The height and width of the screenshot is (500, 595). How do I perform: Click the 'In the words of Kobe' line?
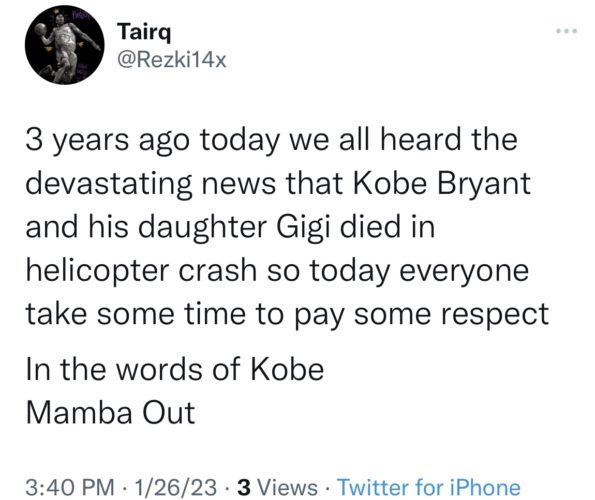tap(175, 369)
